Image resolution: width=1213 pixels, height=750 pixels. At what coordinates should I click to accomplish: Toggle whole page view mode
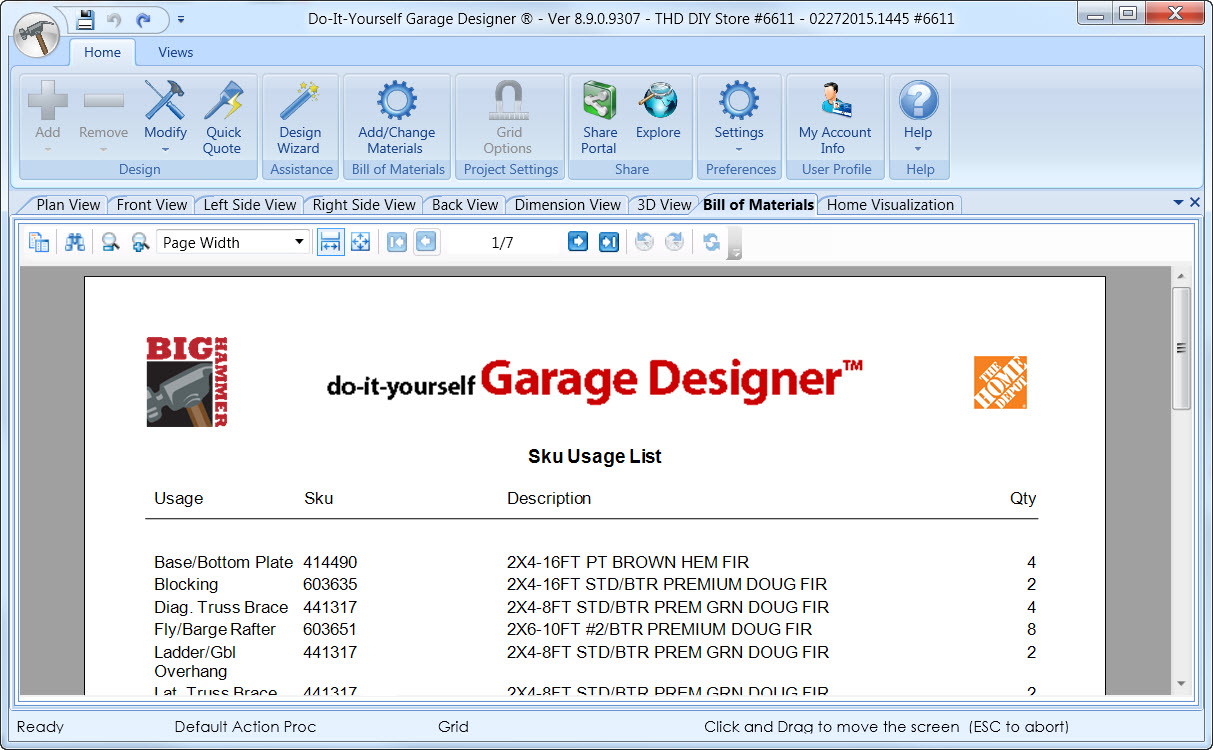click(x=361, y=242)
